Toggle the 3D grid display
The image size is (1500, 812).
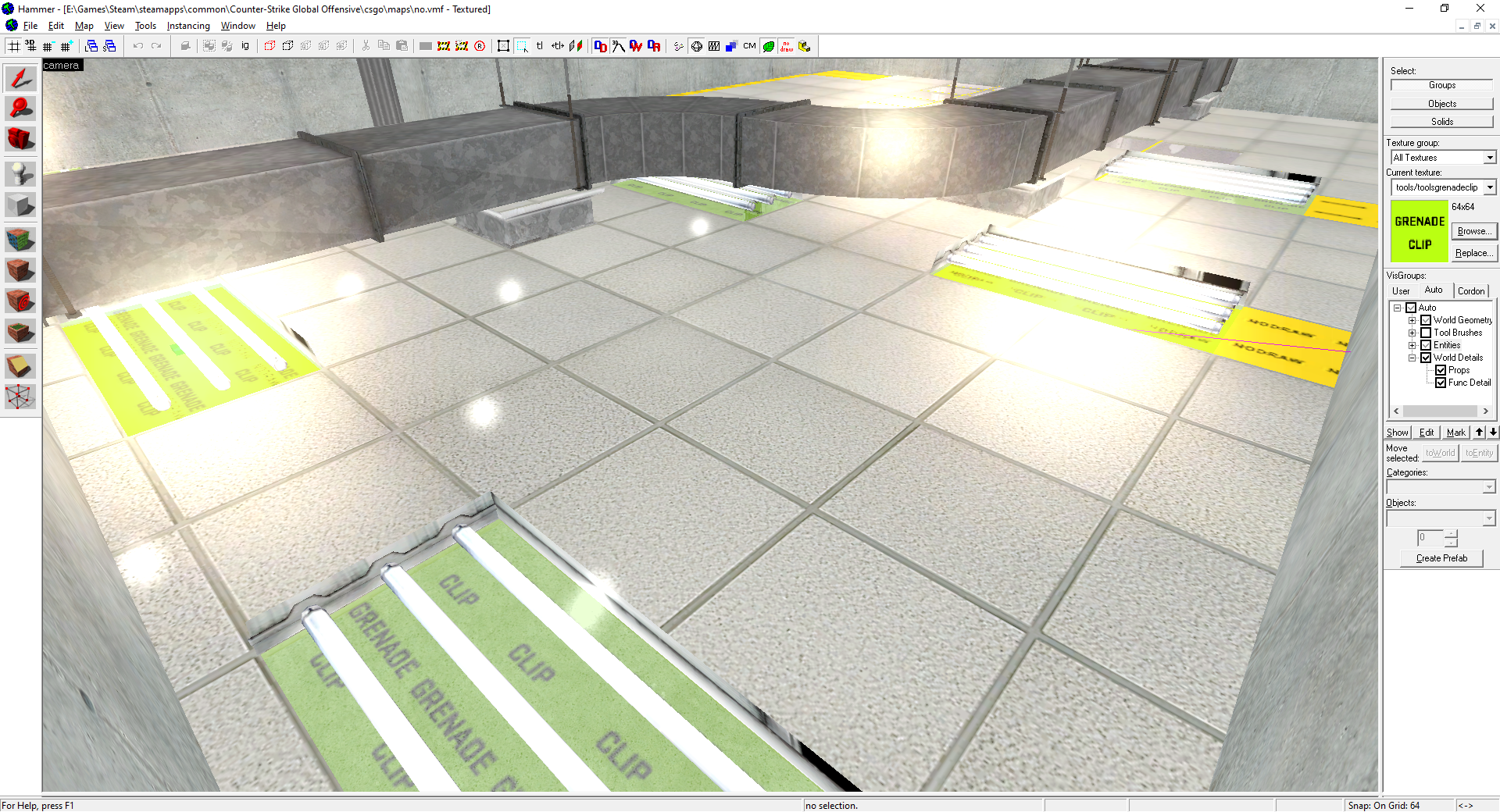pos(30,46)
